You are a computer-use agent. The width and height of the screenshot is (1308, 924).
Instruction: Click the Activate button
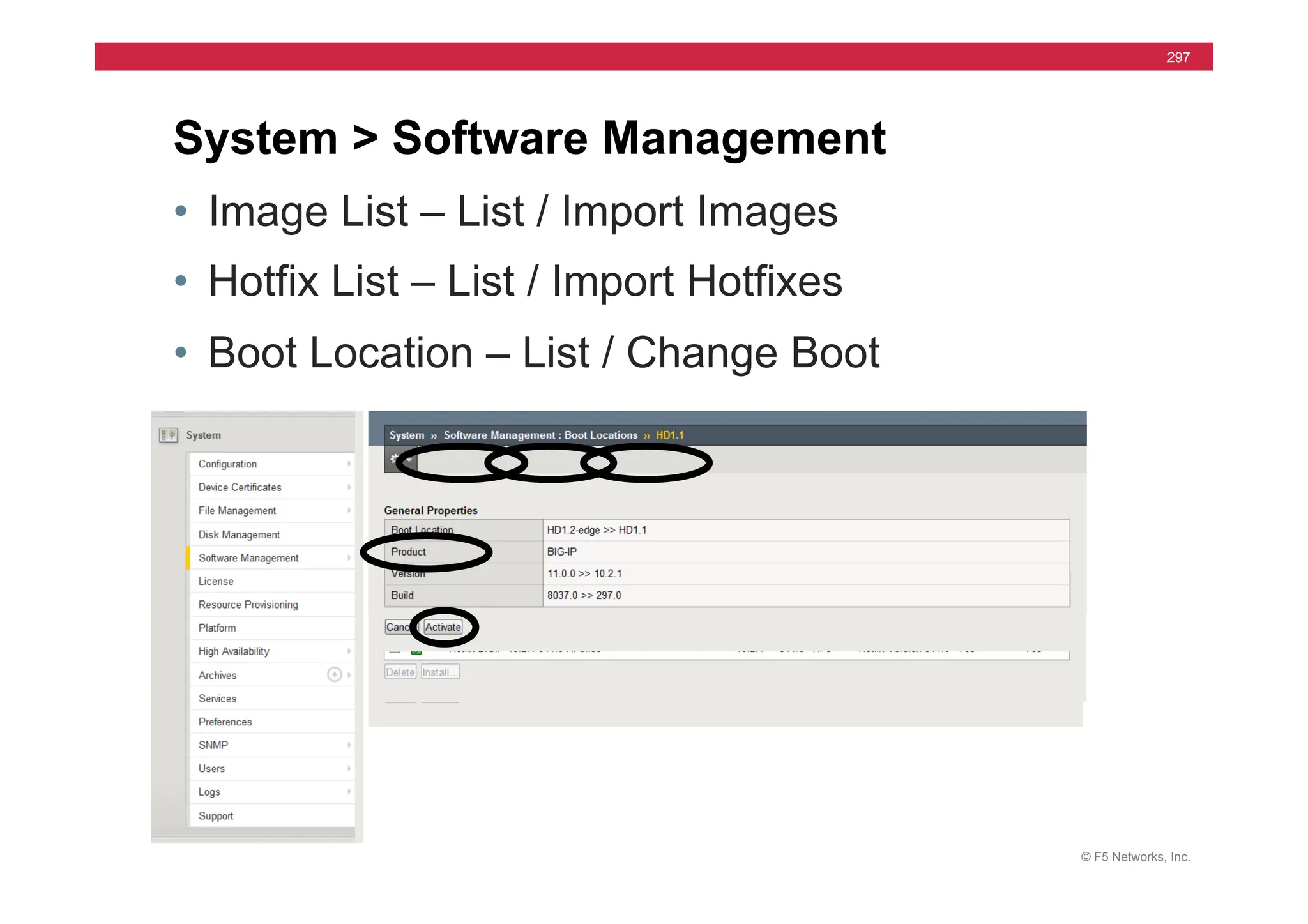coord(443,627)
